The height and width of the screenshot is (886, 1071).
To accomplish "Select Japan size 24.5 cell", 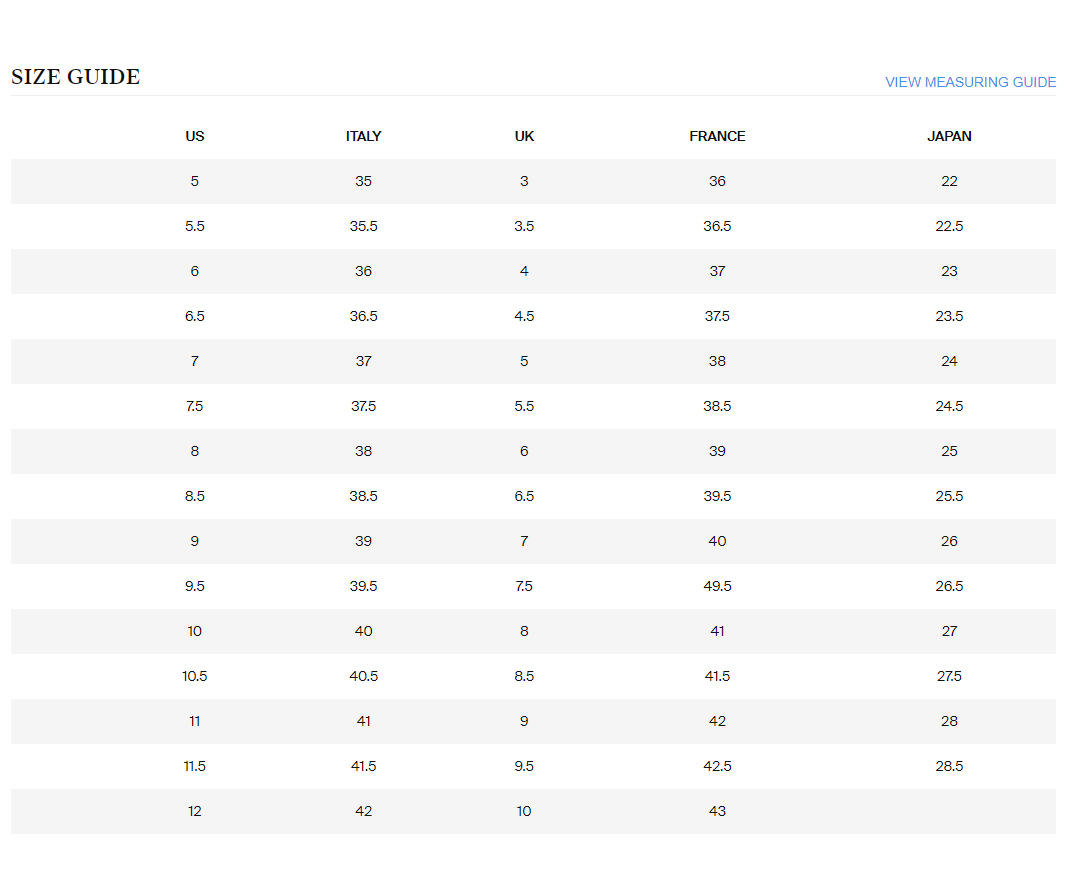I will (x=949, y=406).
